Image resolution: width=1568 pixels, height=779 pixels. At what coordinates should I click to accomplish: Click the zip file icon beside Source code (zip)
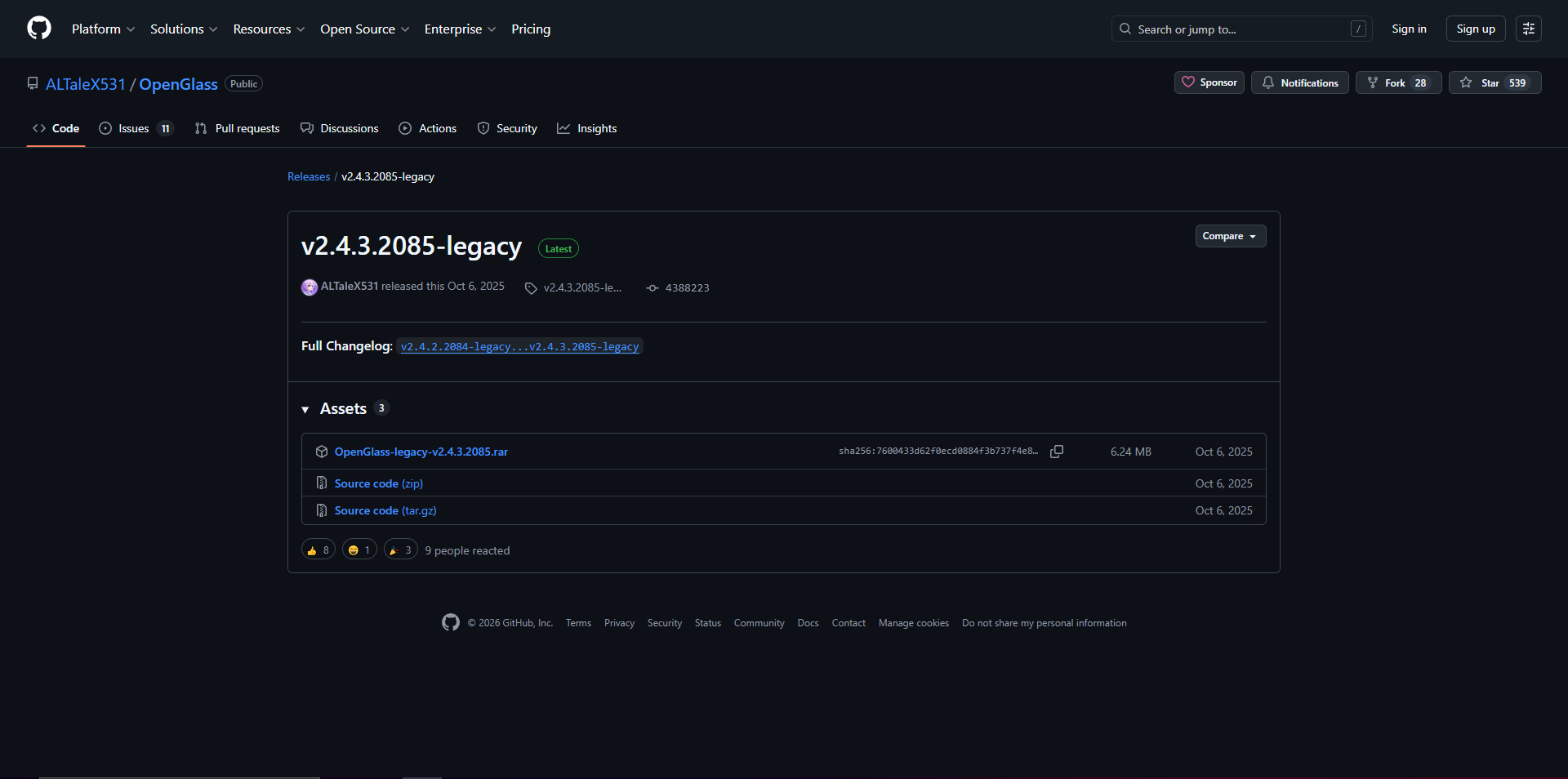pos(322,483)
